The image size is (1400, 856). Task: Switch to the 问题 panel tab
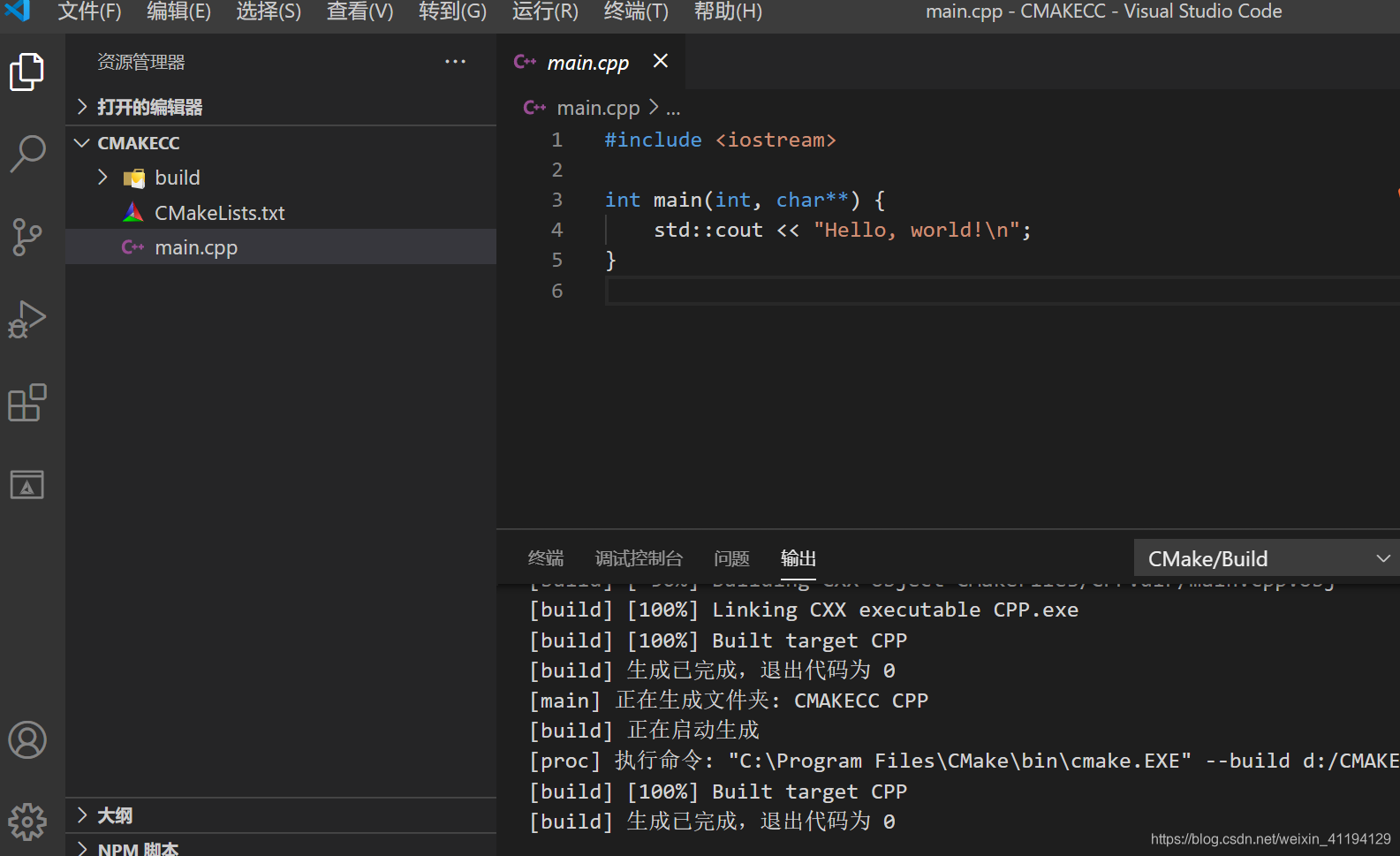[731, 558]
